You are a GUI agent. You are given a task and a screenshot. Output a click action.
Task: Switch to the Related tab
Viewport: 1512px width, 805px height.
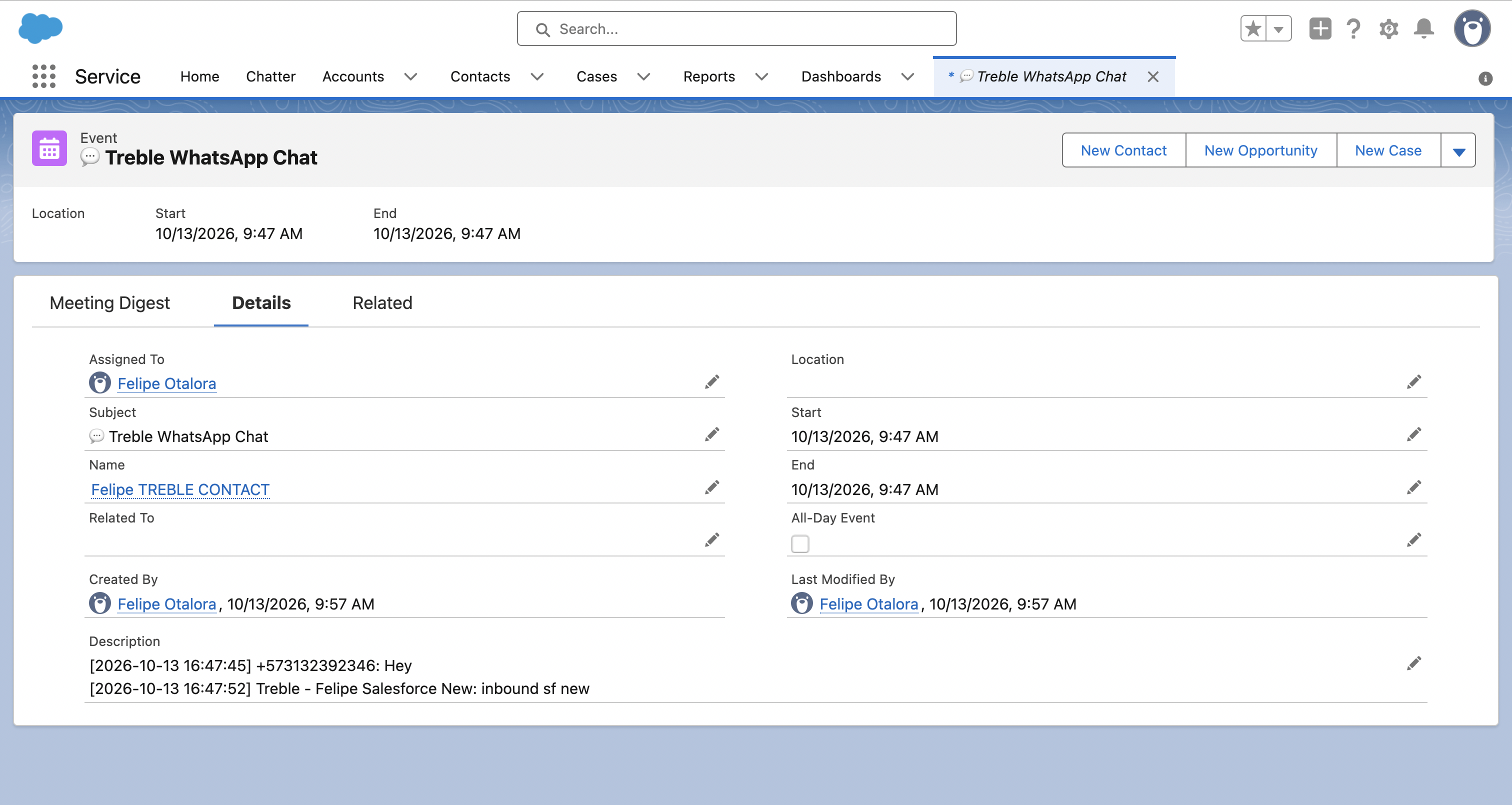click(382, 303)
